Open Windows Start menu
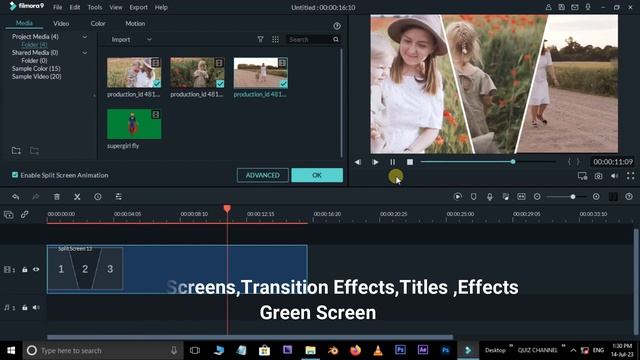 pyautogui.click(x=11, y=350)
